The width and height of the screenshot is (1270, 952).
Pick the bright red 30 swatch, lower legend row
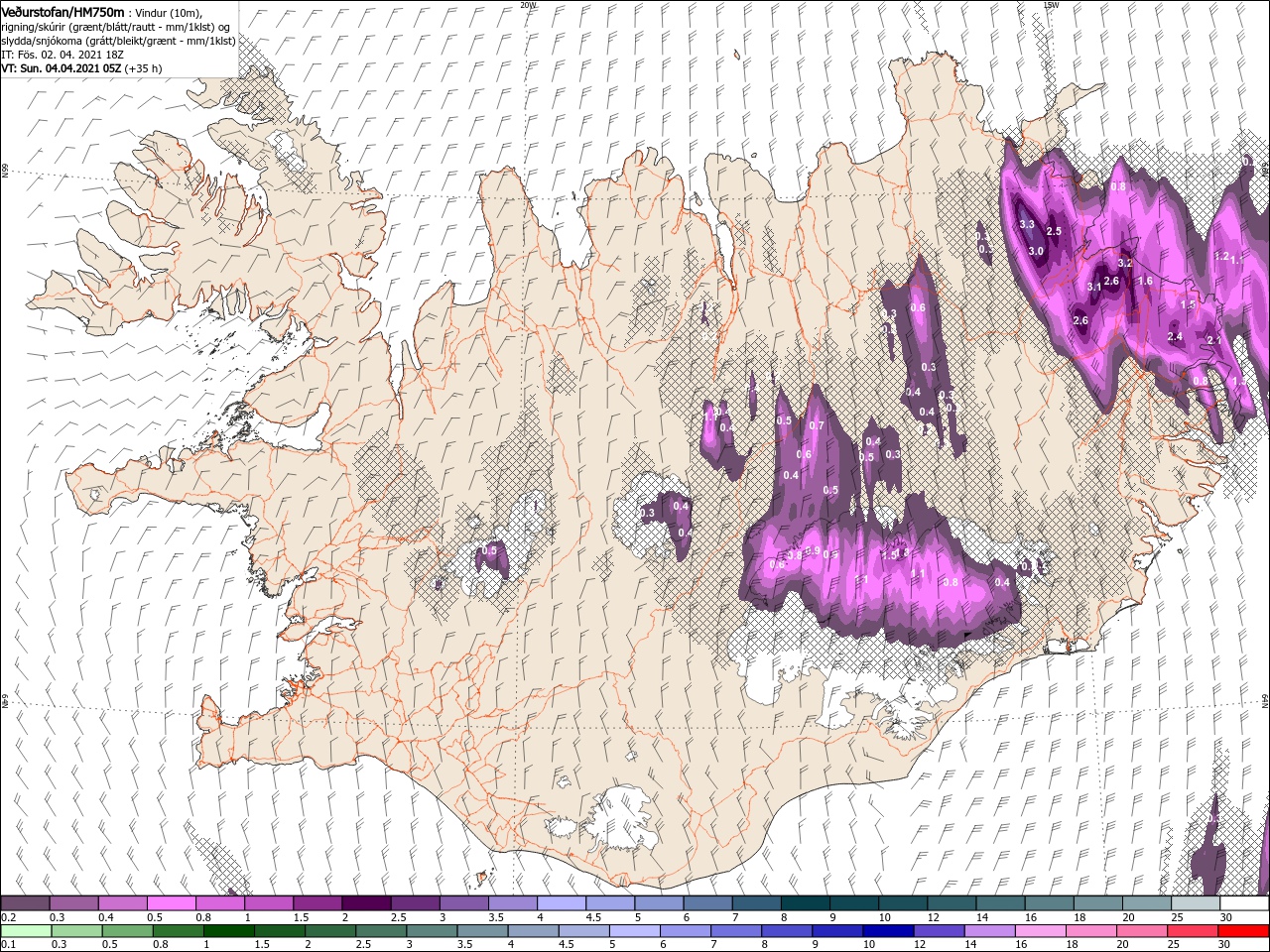(x=1244, y=931)
